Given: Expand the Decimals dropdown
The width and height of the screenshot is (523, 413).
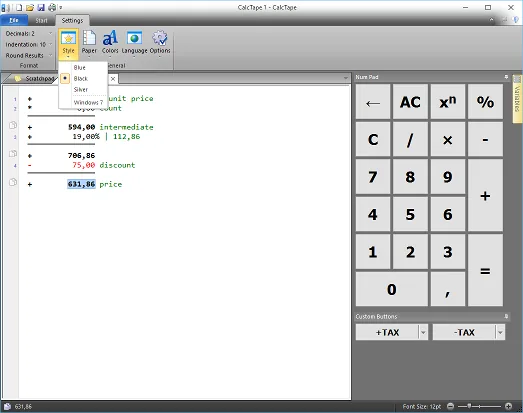Looking at the screenshot, I should (51, 33).
